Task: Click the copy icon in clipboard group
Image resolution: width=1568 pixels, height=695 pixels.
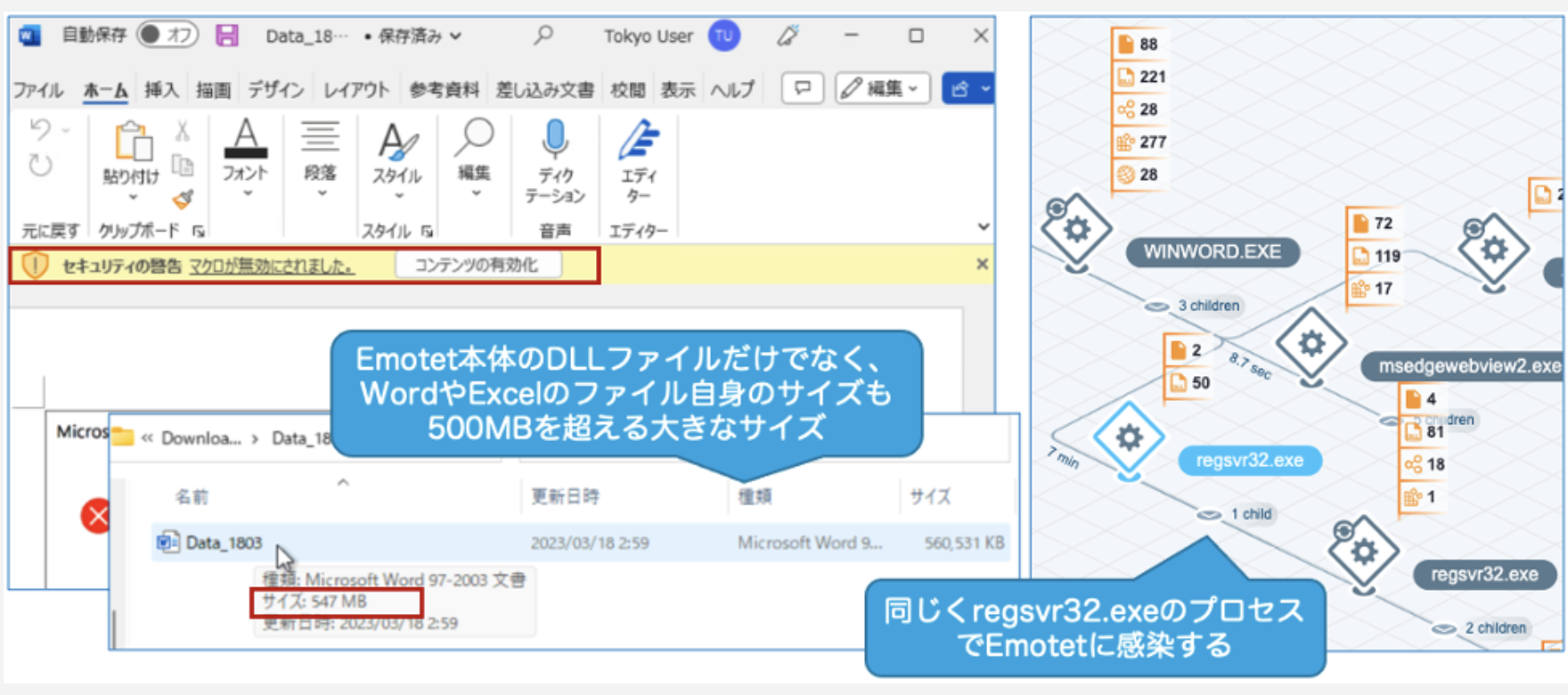Action: click(x=183, y=166)
